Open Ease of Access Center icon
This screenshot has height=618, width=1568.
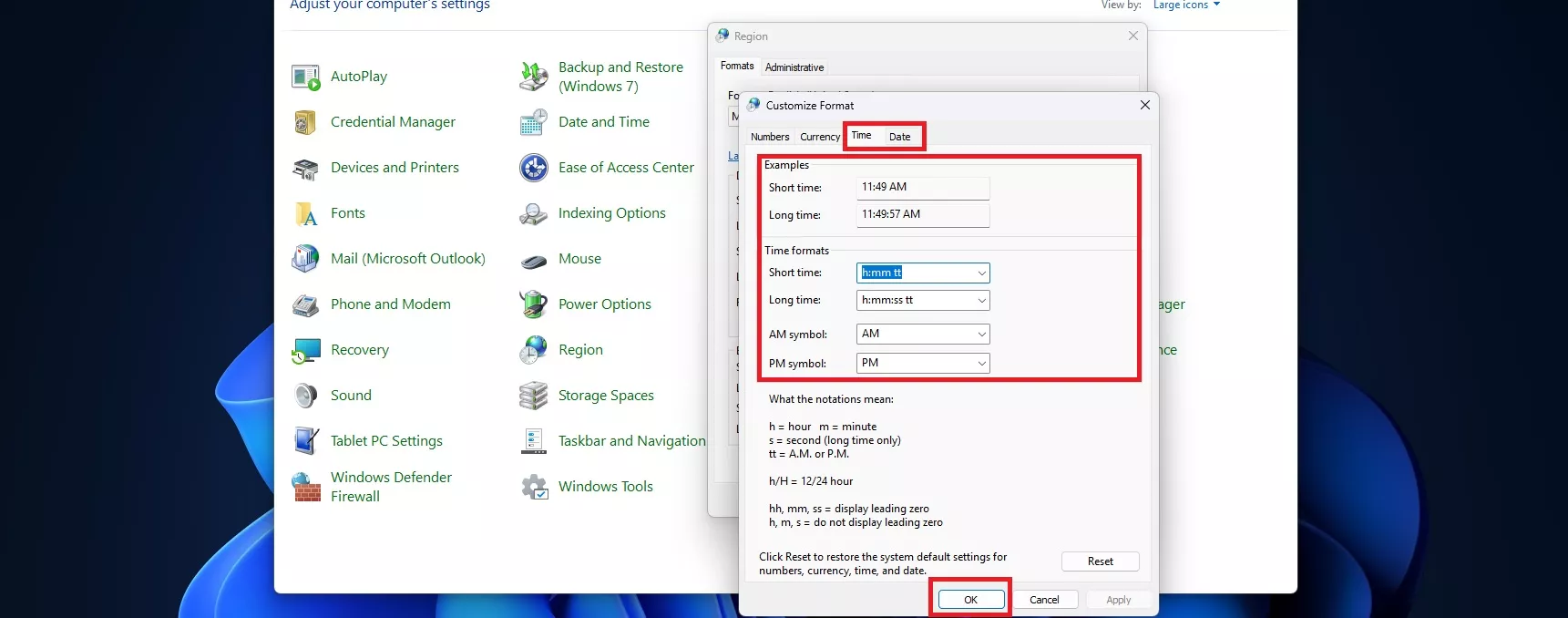pyautogui.click(x=534, y=168)
